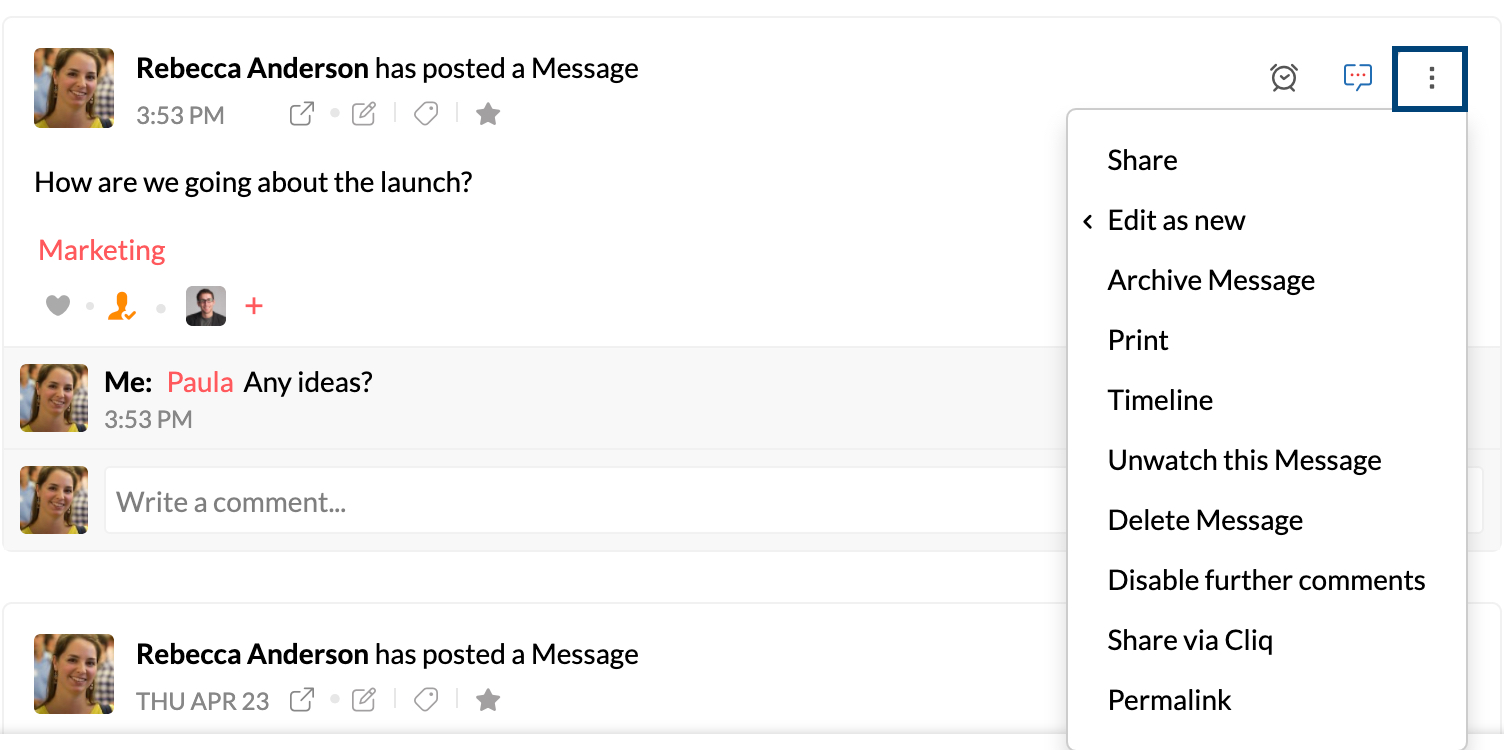
Task: Click the orange invitee user icon
Action: click(x=122, y=306)
